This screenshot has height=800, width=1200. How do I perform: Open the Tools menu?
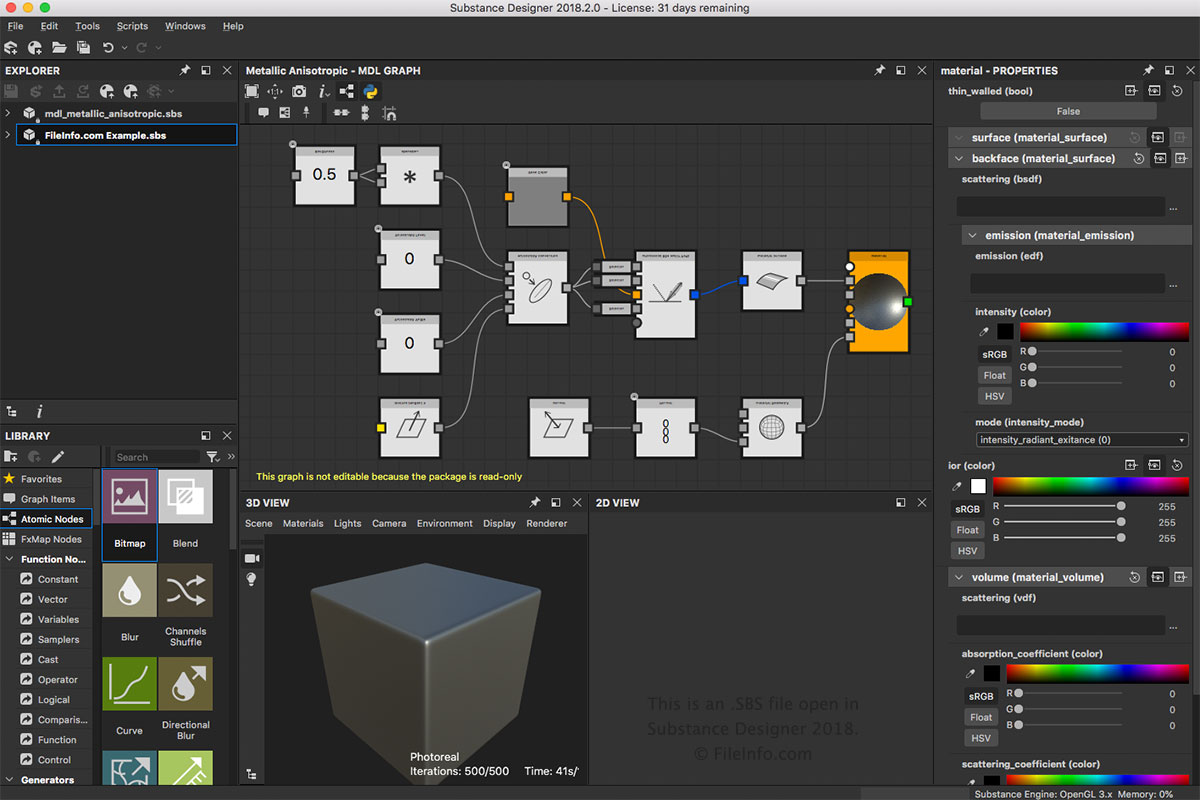click(x=87, y=26)
